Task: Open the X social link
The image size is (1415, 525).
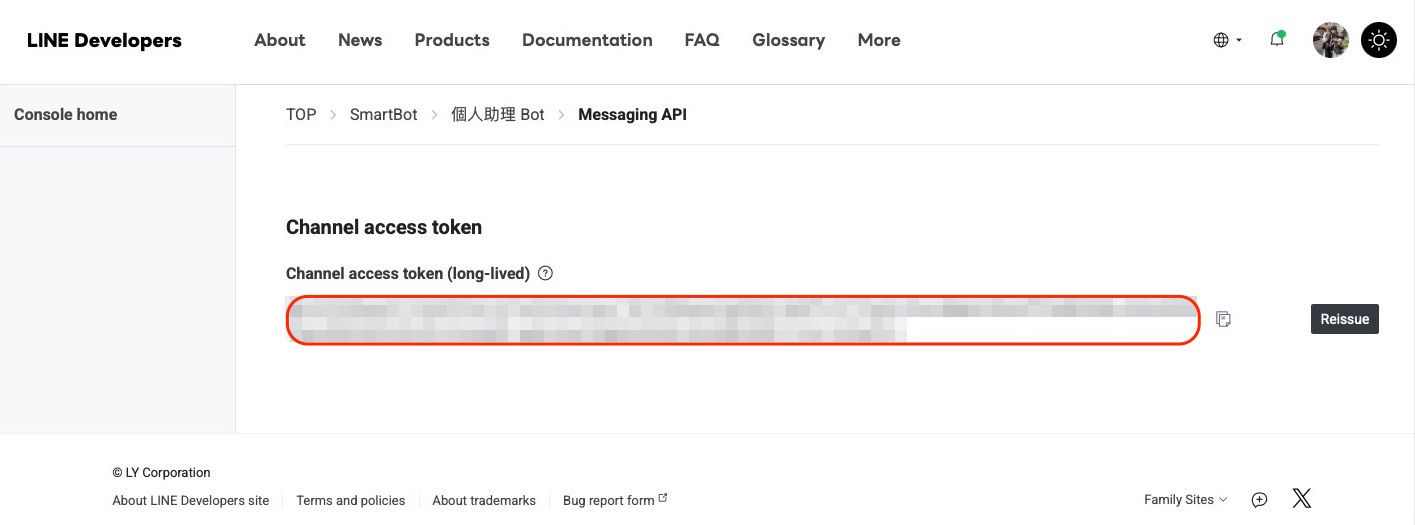Action: click(x=1301, y=498)
